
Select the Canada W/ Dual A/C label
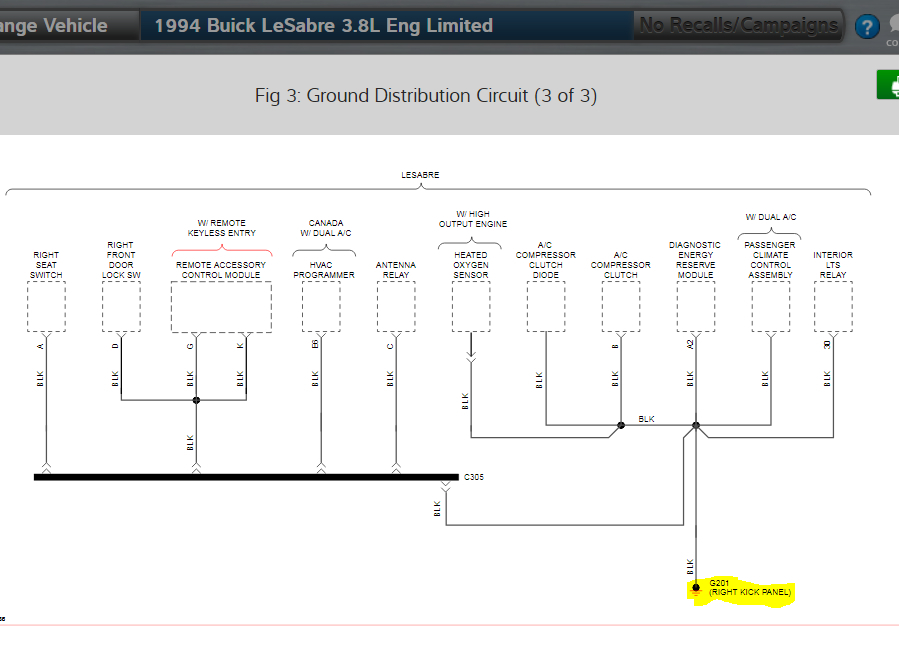click(x=326, y=228)
